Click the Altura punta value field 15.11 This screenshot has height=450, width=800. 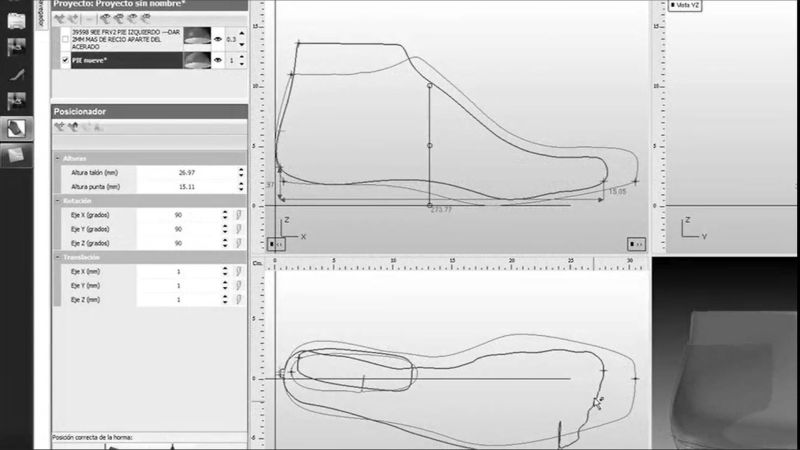tap(187, 187)
